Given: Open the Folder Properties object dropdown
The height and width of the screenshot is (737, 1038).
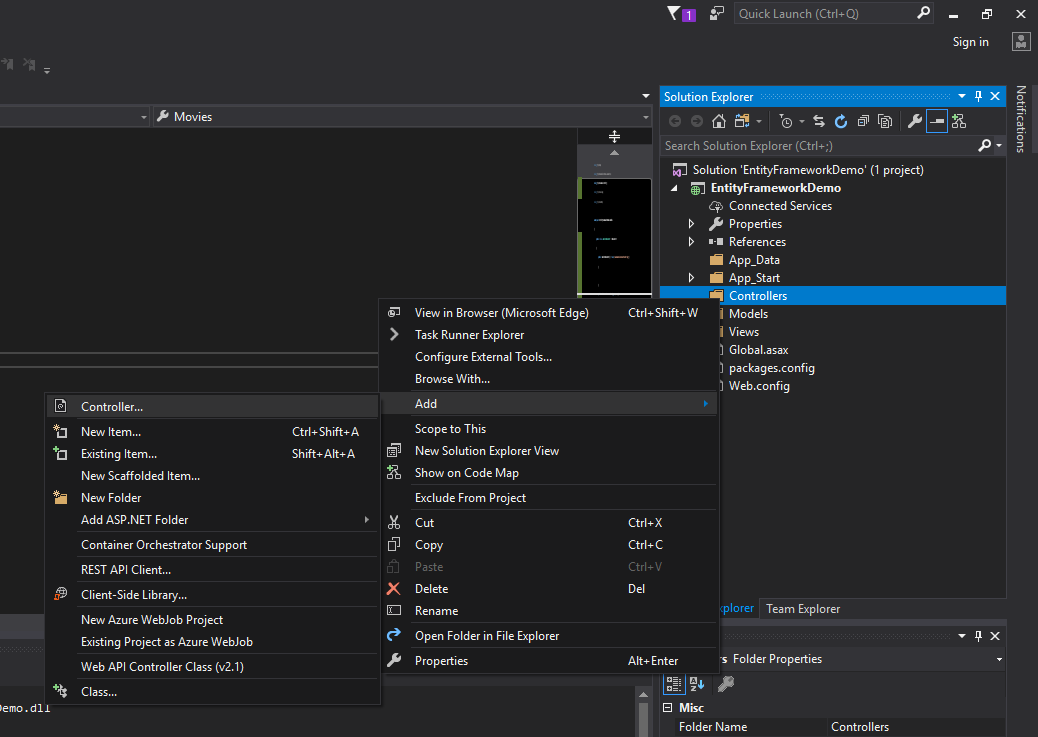Looking at the screenshot, I should pyautogui.click(x=999, y=659).
